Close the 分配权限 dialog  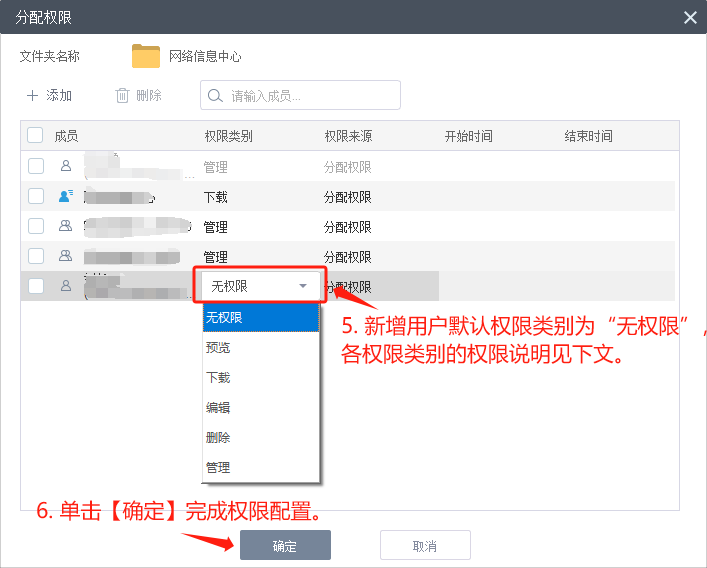689,17
